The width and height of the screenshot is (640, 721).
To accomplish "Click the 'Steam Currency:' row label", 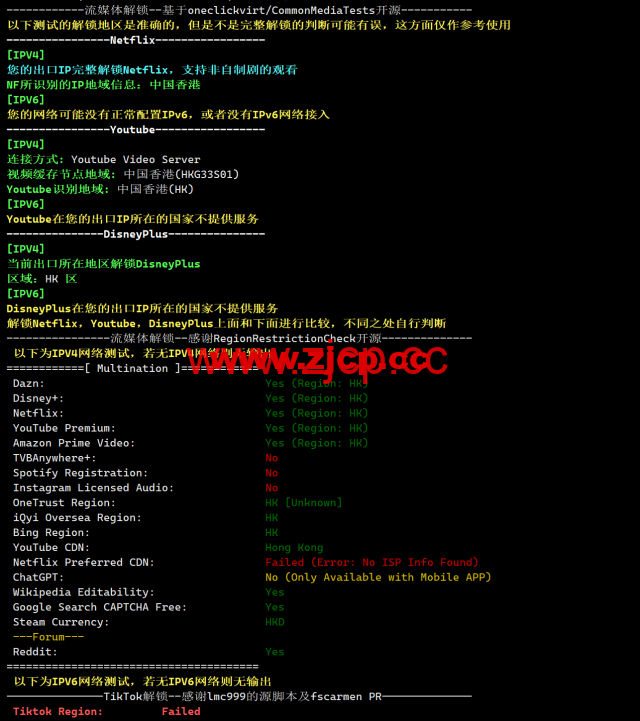I will click(61, 622).
